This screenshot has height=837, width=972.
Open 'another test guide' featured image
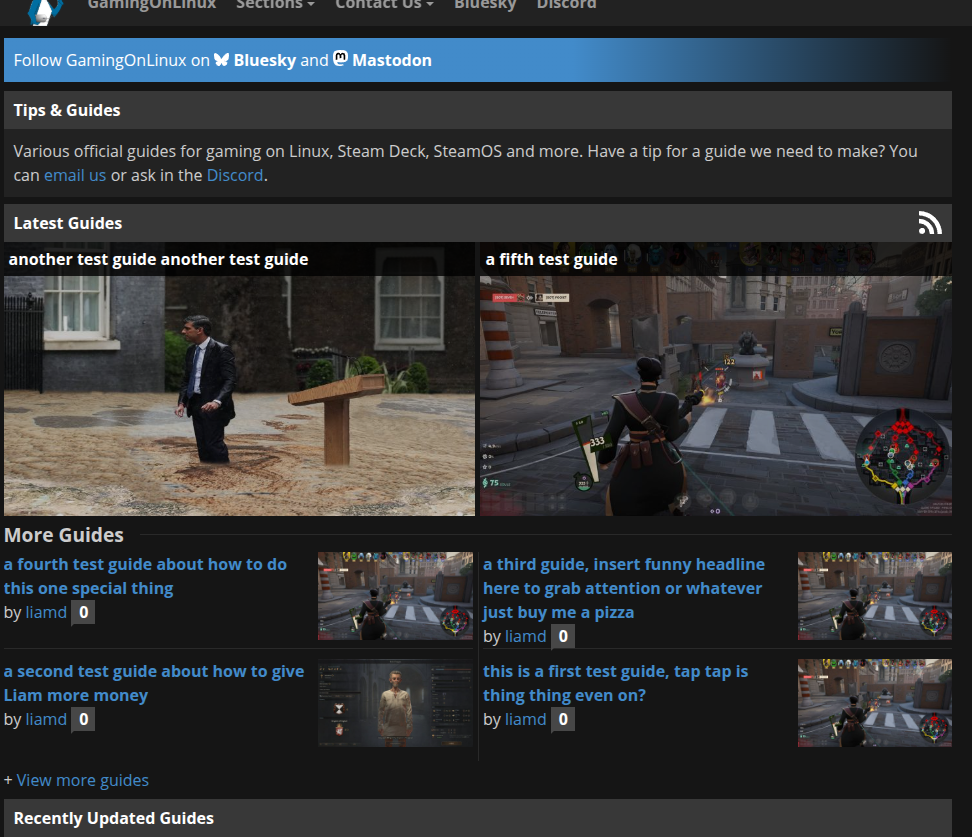[x=239, y=395]
